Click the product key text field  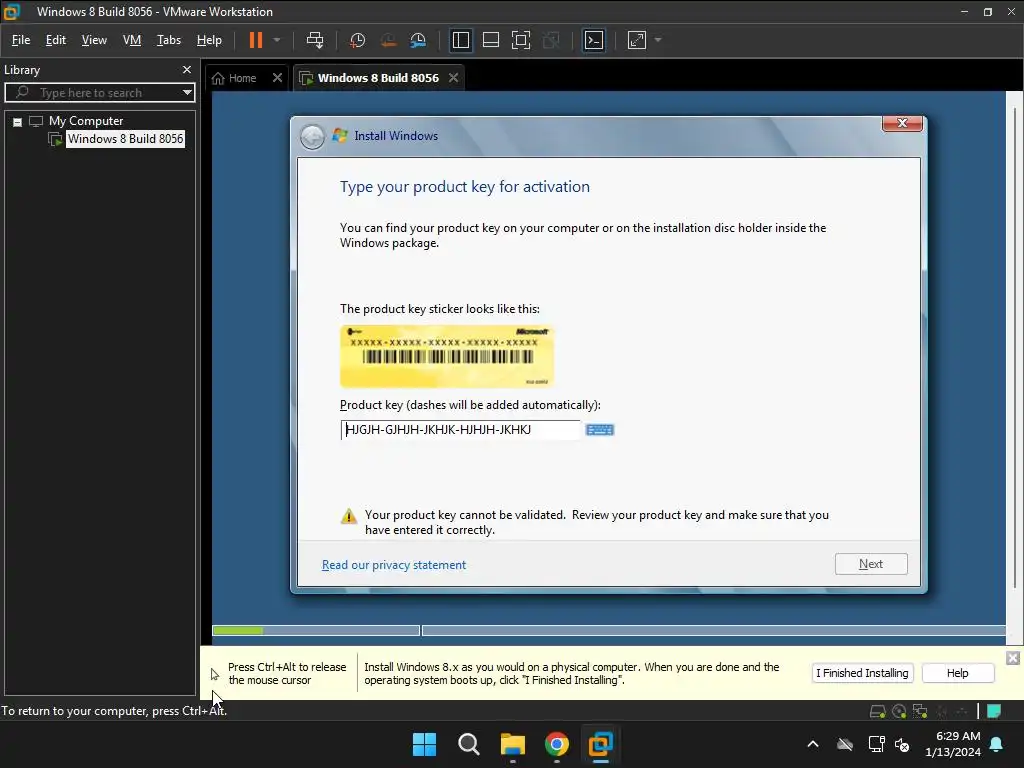(460, 430)
